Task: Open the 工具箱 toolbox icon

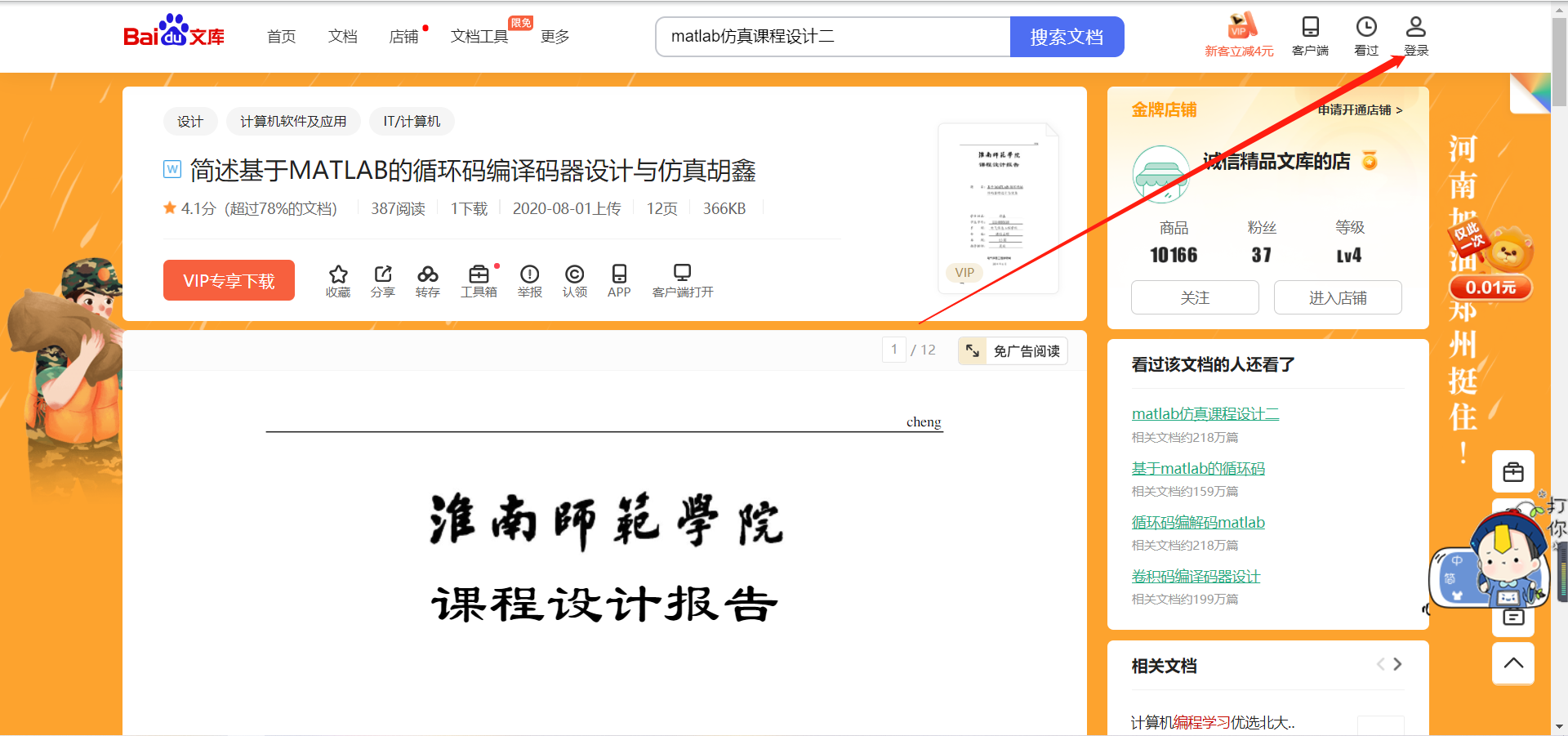Action: coord(479,280)
